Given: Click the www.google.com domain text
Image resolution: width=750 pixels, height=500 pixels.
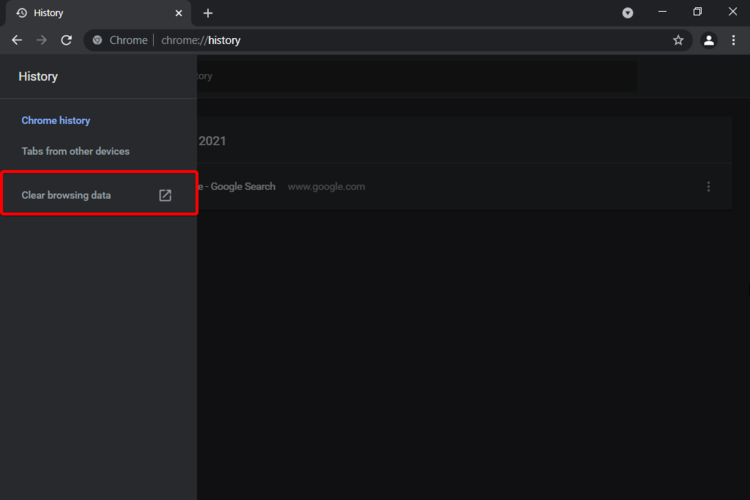Looking at the screenshot, I should pos(326,187).
